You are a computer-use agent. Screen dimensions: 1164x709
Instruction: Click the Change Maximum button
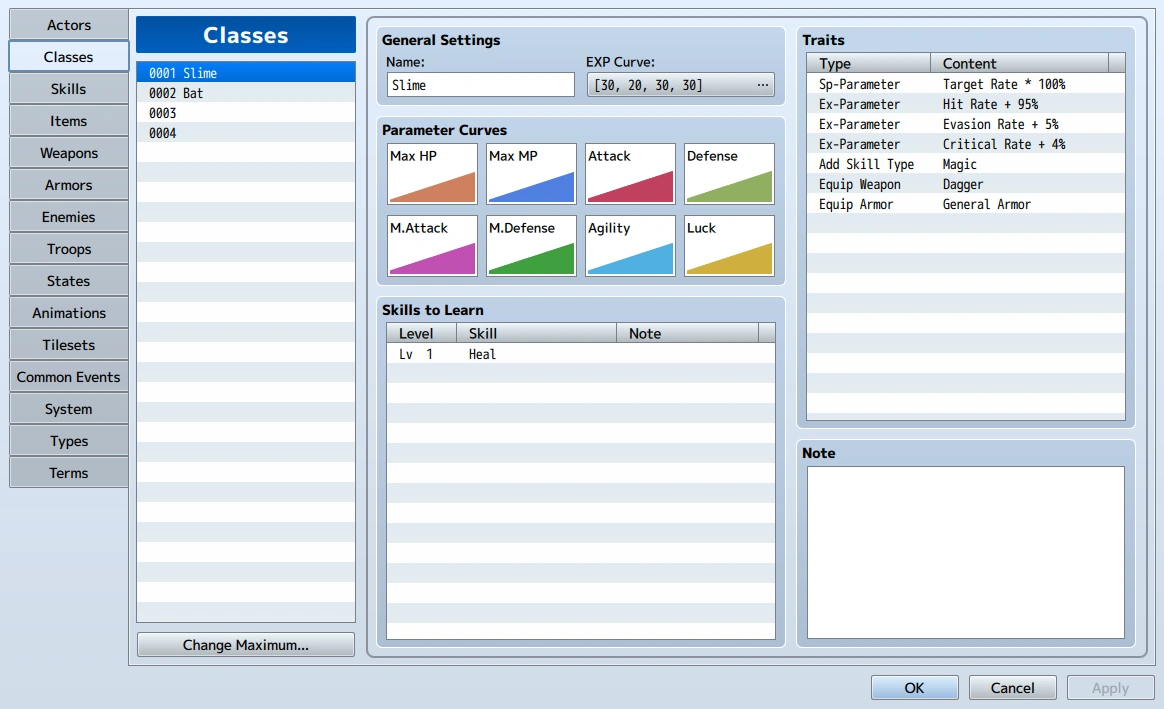click(246, 644)
